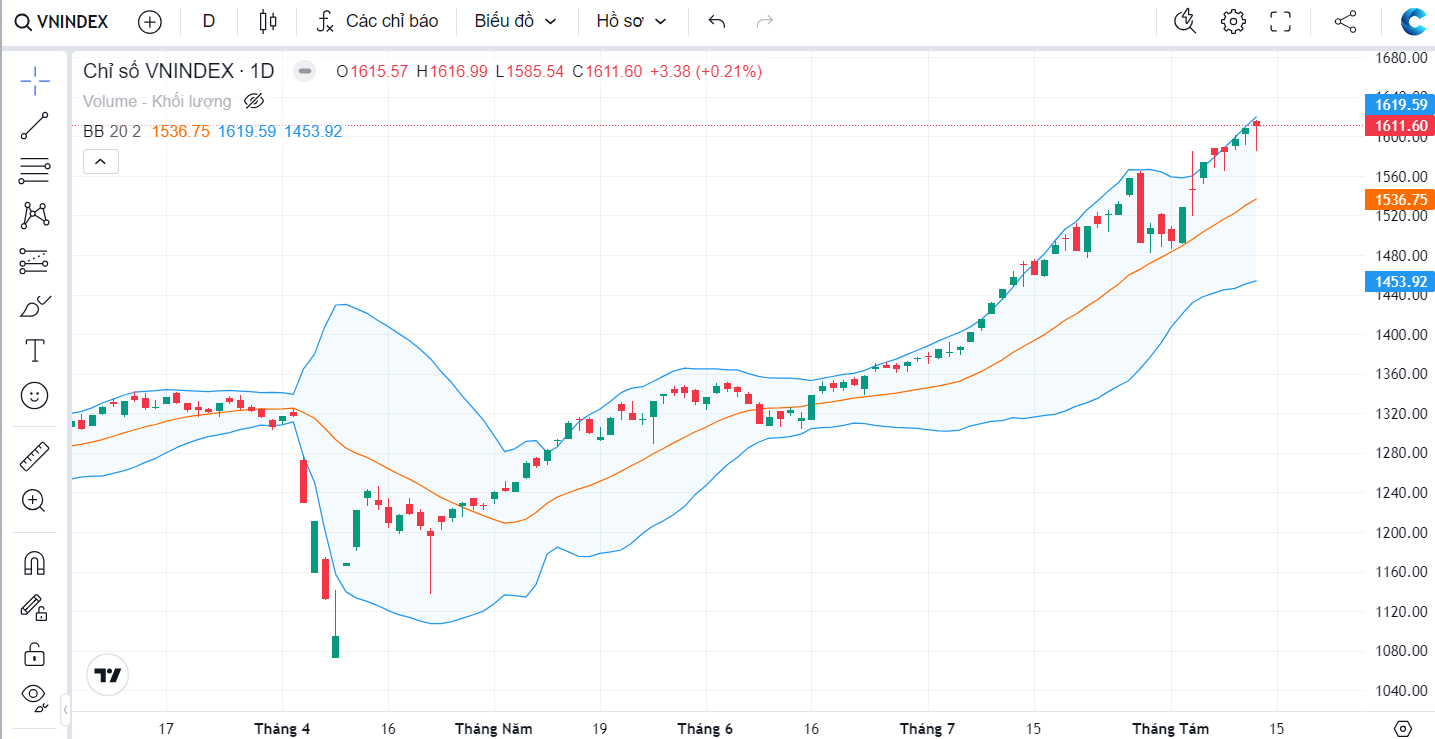The height and width of the screenshot is (739, 1435).
Task: Open the emoji icons tool
Action: (x=35, y=396)
